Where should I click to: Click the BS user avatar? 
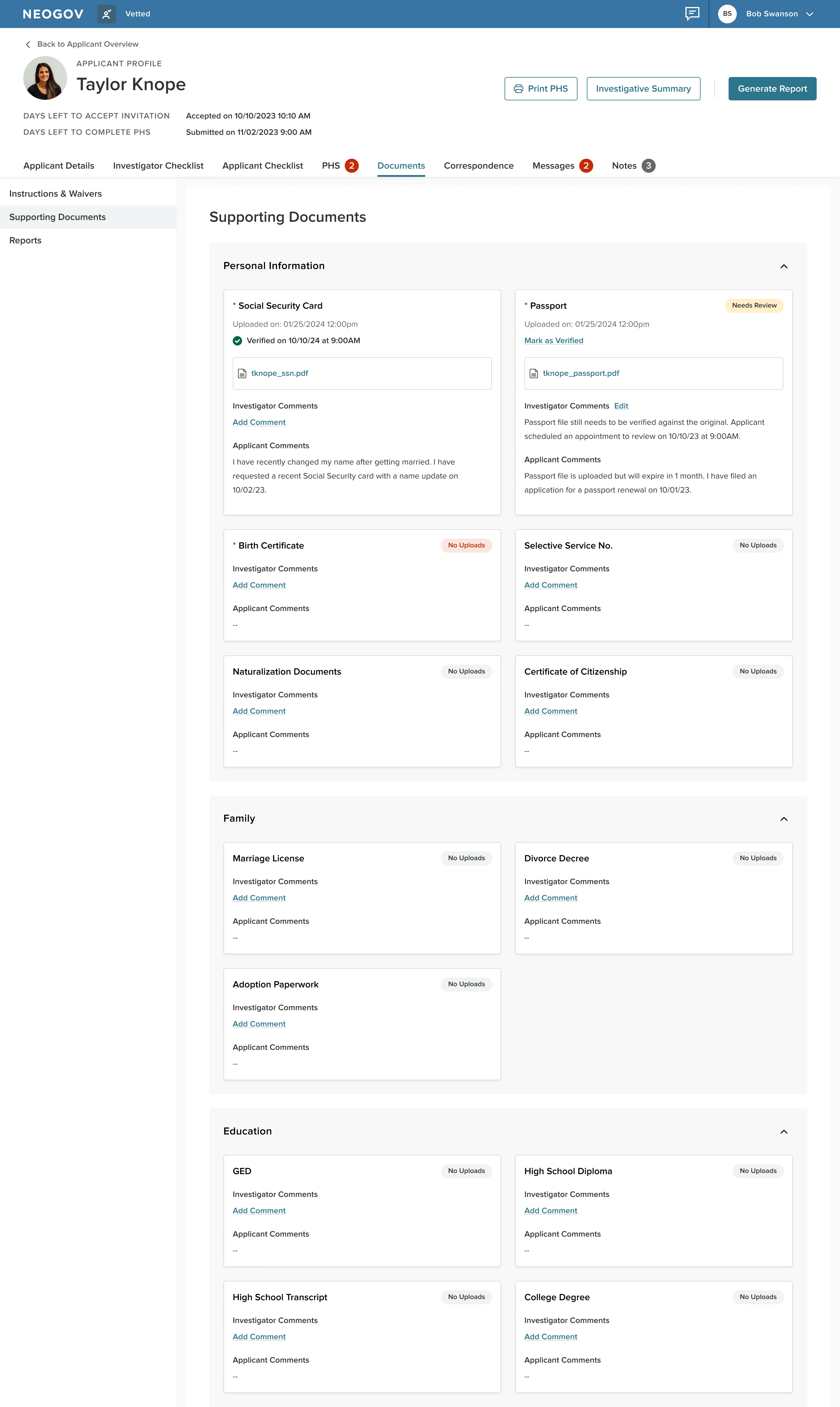pyautogui.click(x=727, y=14)
